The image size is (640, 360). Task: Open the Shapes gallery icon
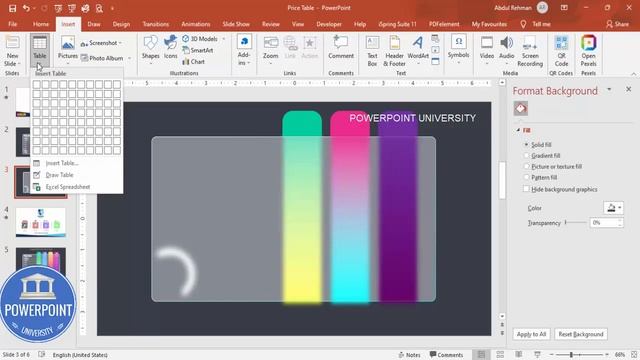(151, 43)
